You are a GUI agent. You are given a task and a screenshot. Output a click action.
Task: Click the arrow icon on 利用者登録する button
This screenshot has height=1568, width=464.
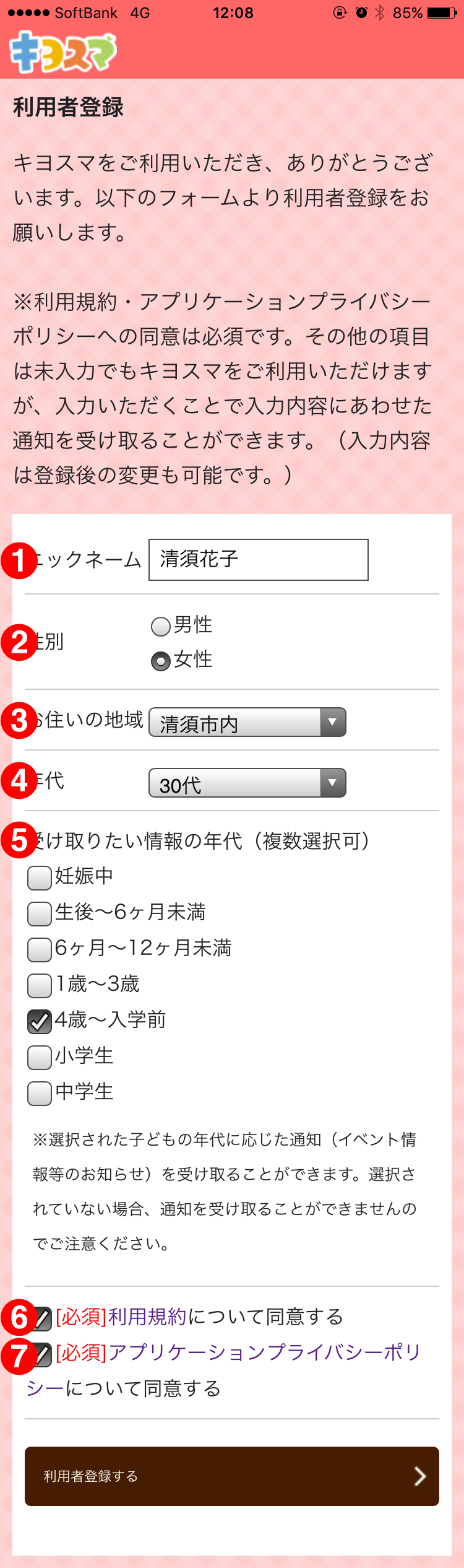coord(419,1476)
